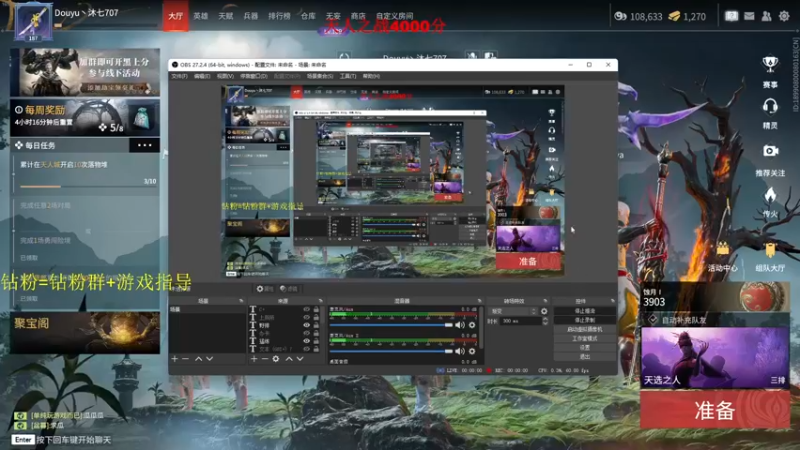
Task: Pop out the OBS Sources dock
Action: tap(320, 301)
